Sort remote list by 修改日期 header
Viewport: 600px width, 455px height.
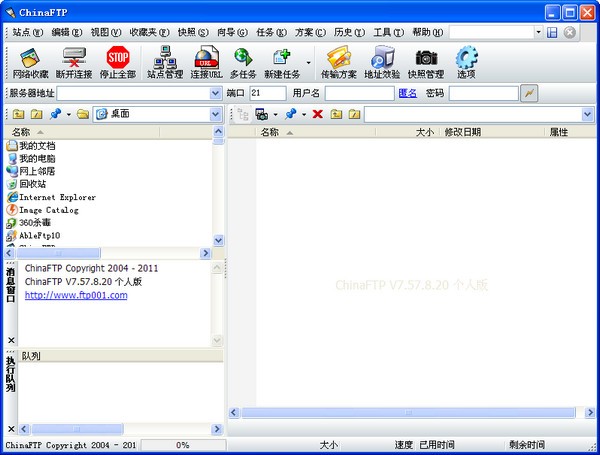tap(492, 132)
